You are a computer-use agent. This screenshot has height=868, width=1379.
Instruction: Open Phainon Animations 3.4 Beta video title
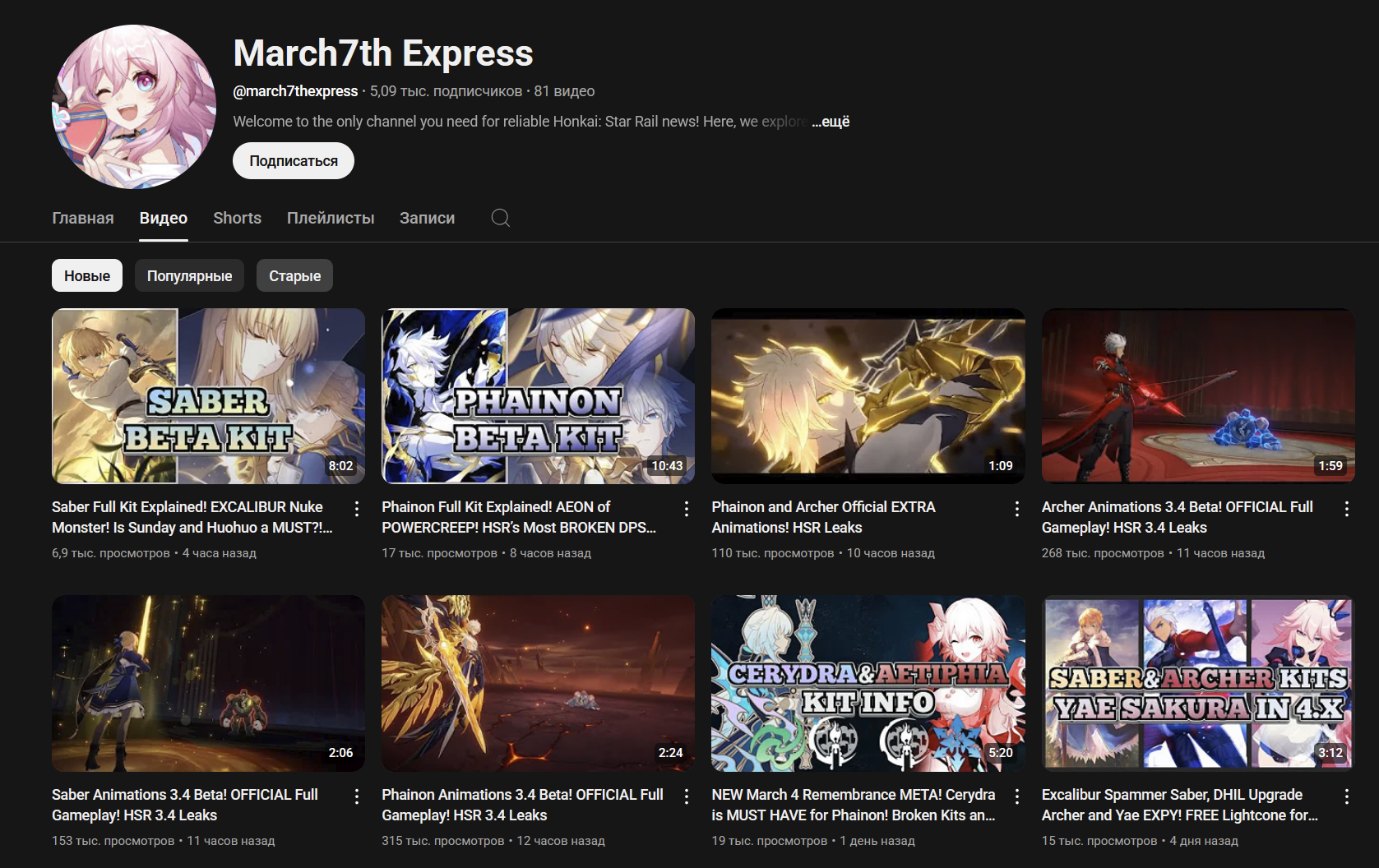[x=522, y=805]
